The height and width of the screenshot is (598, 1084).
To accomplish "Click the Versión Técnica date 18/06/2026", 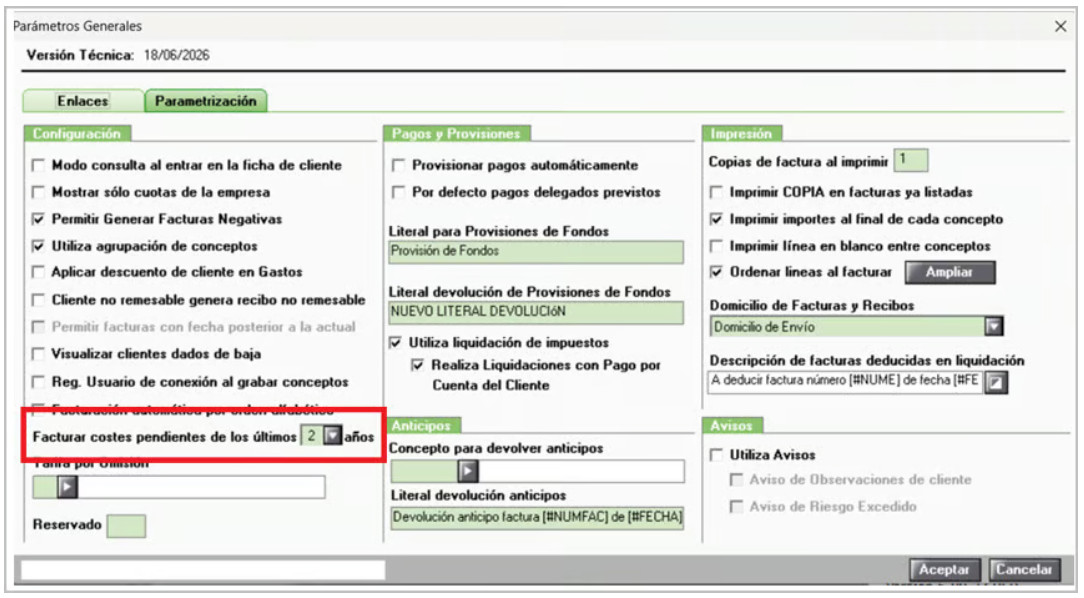I will pos(177,55).
